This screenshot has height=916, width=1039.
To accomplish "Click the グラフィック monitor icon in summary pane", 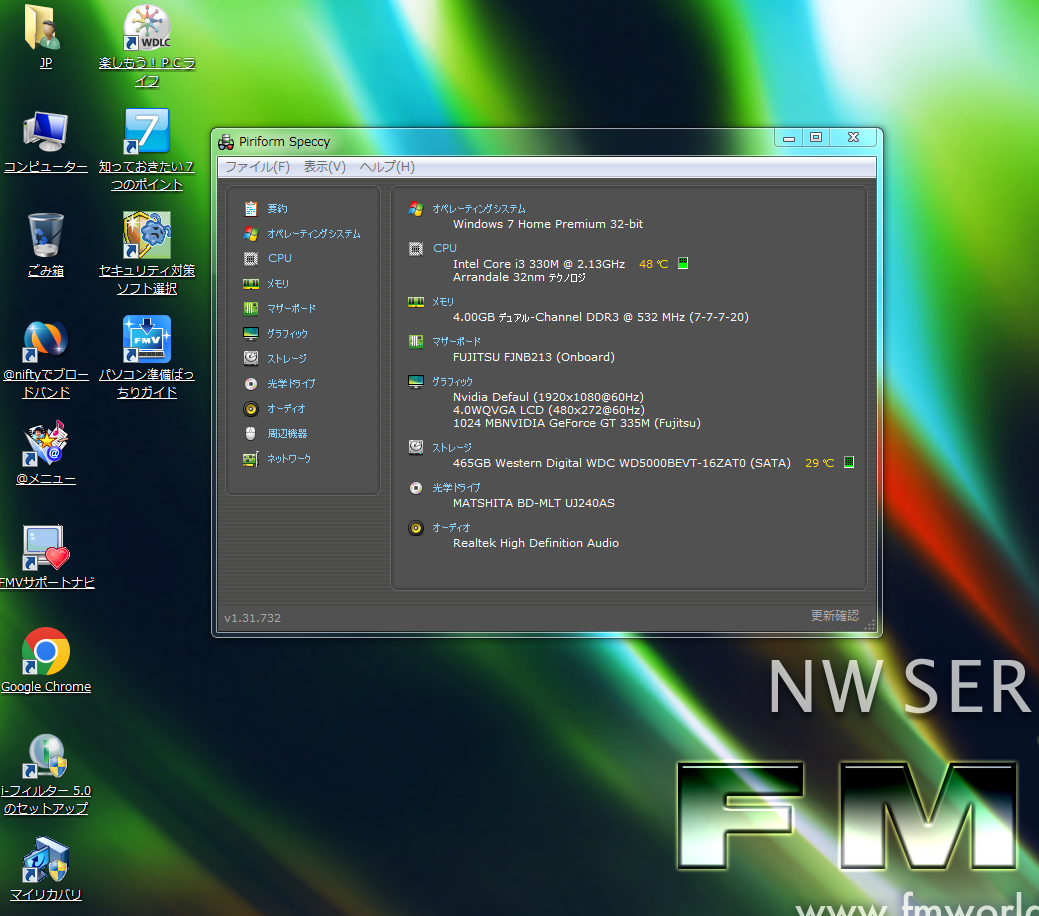I will (416, 382).
